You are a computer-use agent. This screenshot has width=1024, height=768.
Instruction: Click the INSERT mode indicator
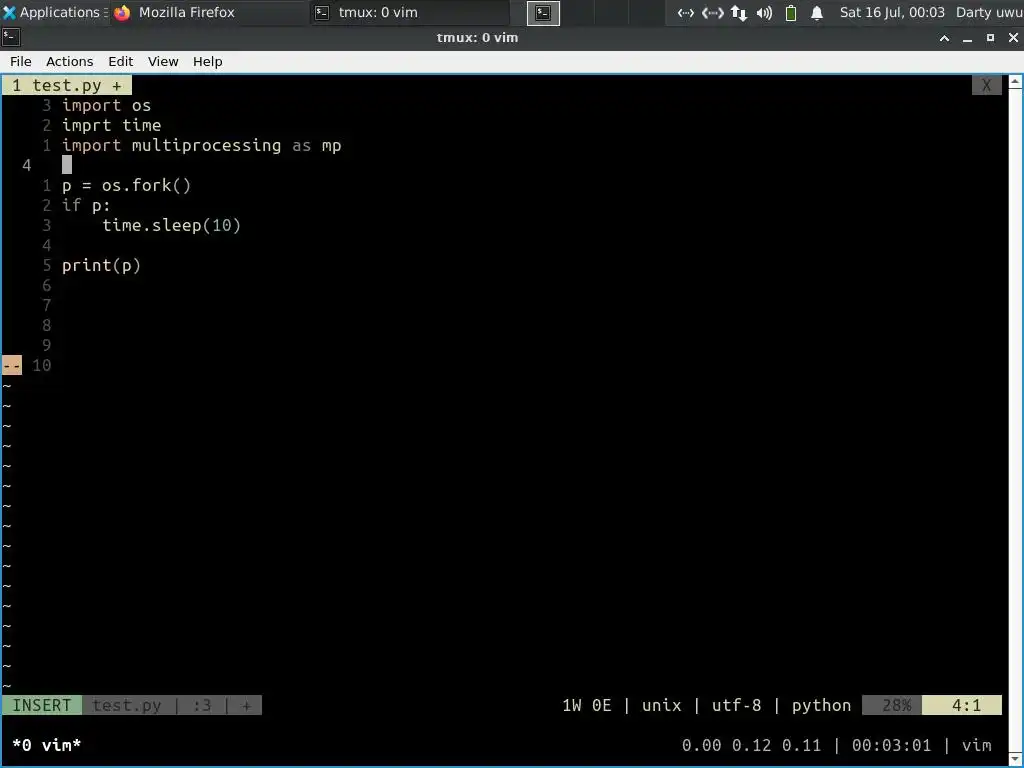click(42, 705)
